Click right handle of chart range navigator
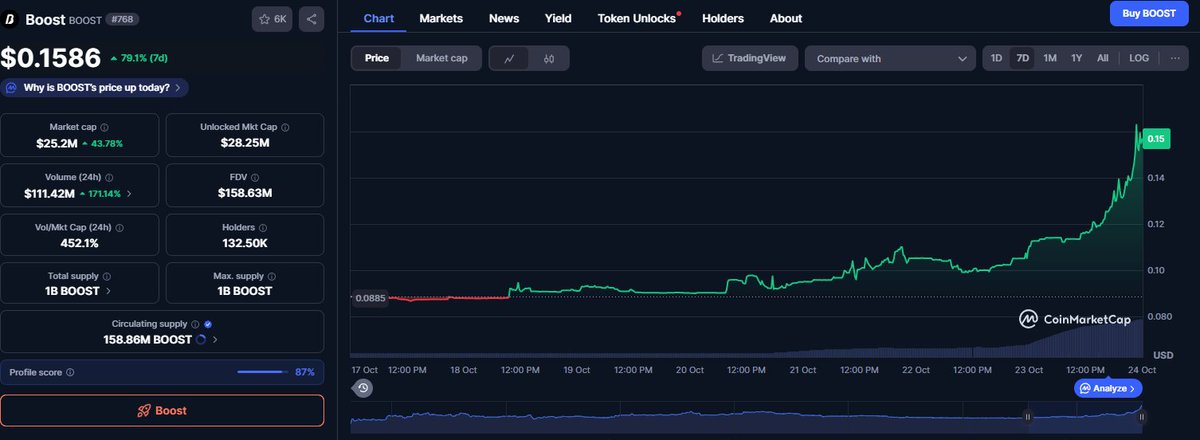The image size is (1200, 440). coord(1141,416)
